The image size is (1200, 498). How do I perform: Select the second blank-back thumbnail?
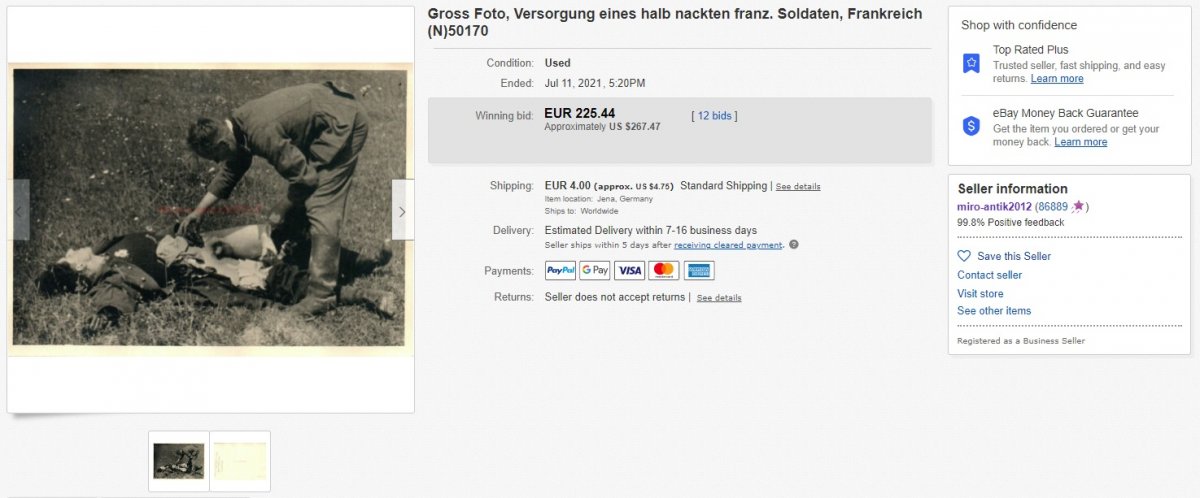pyautogui.click(x=240, y=461)
